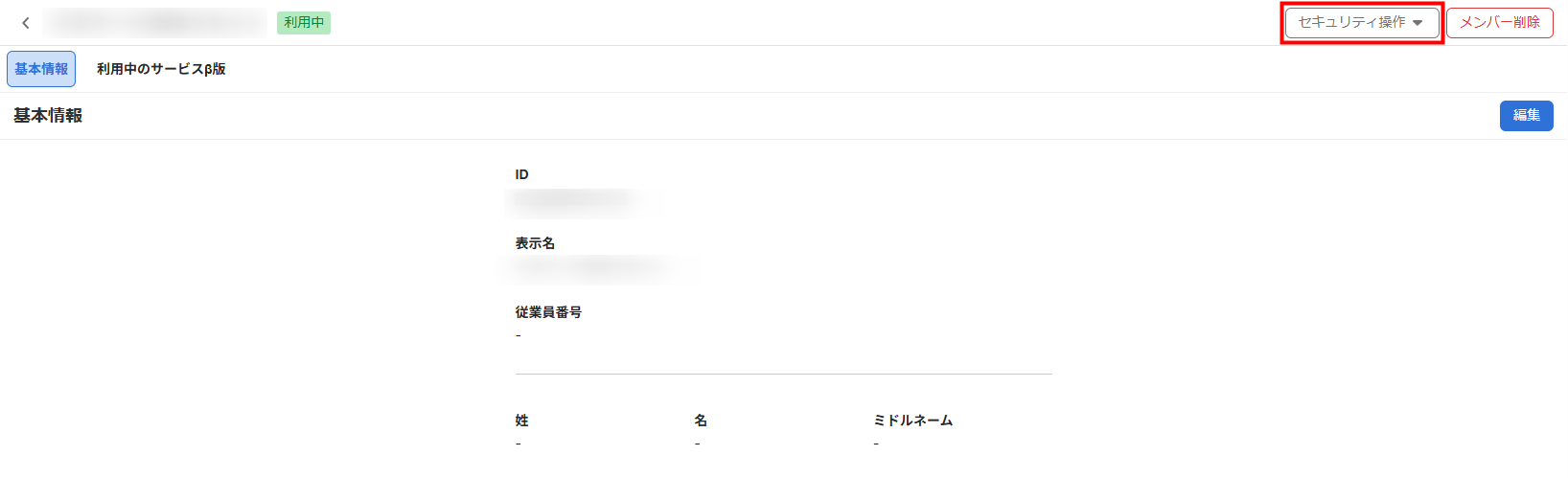This screenshot has width=1568, height=478.
Task: Click the 名 field label
Action: 701,421
